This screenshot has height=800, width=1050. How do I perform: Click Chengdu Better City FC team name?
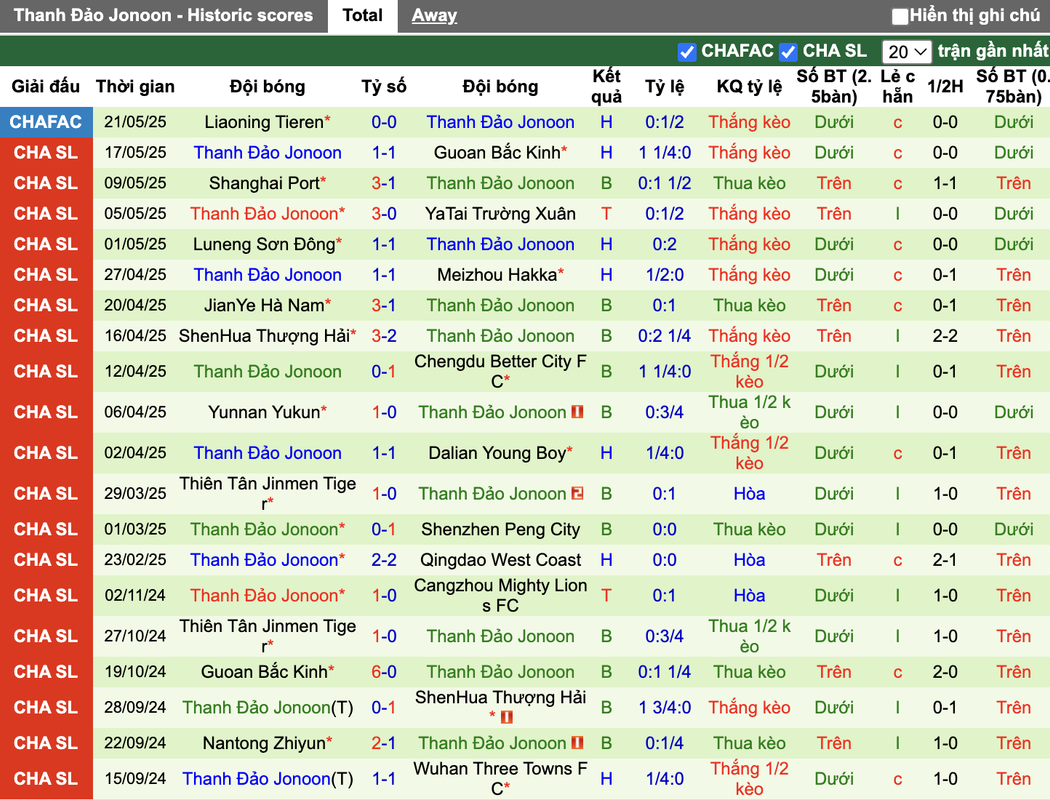point(500,372)
